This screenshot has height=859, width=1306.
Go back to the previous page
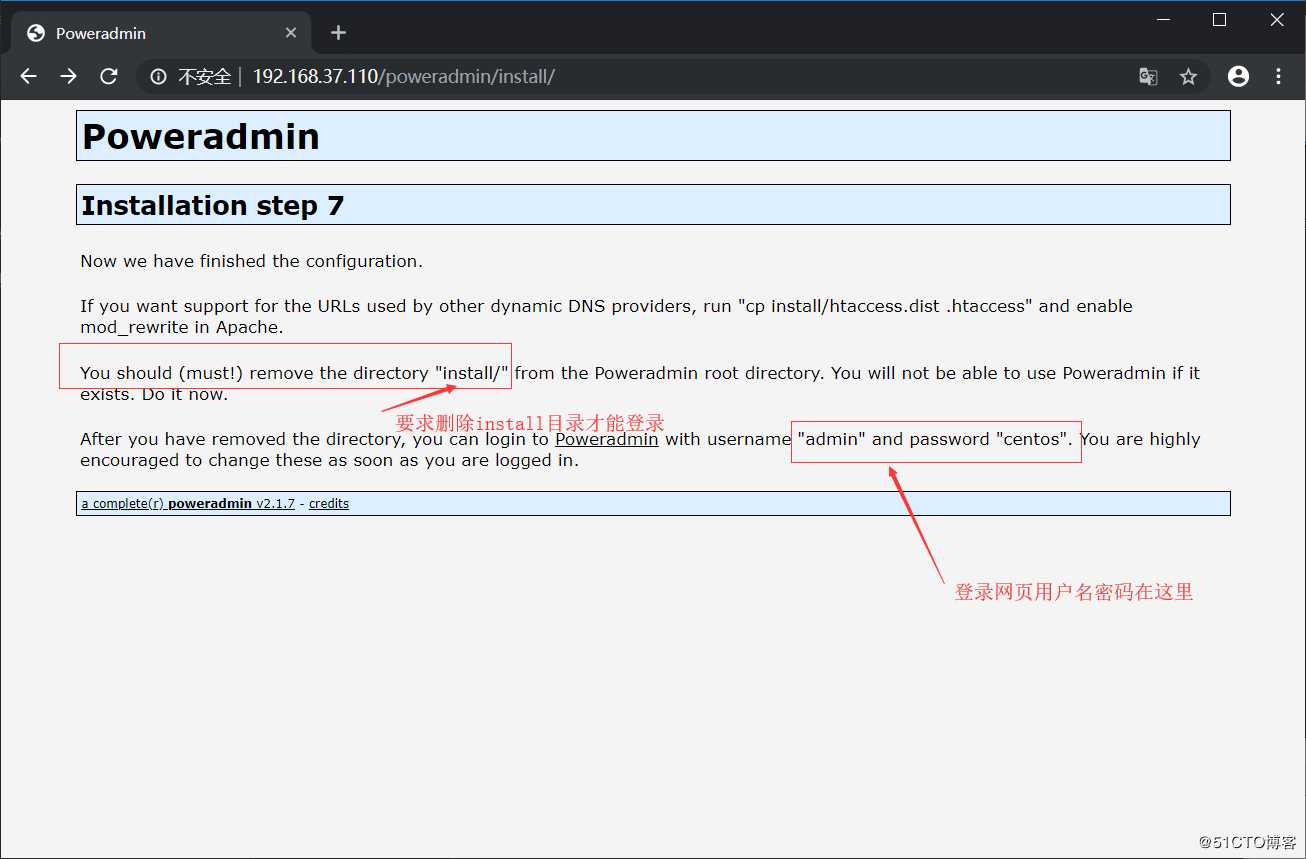(28, 76)
